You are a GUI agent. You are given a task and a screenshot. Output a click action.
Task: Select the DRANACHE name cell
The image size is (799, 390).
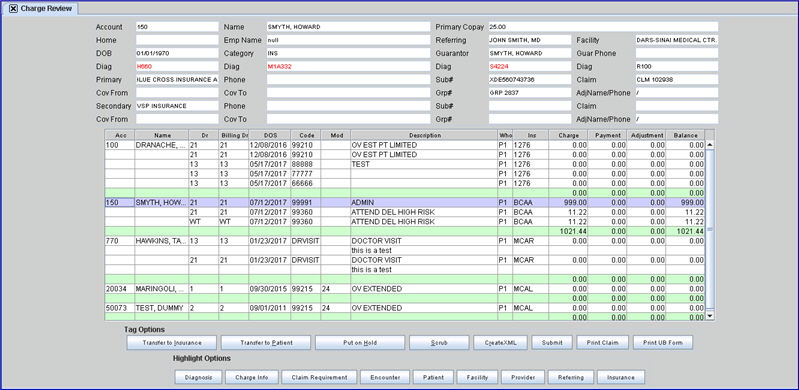pyautogui.click(x=162, y=145)
